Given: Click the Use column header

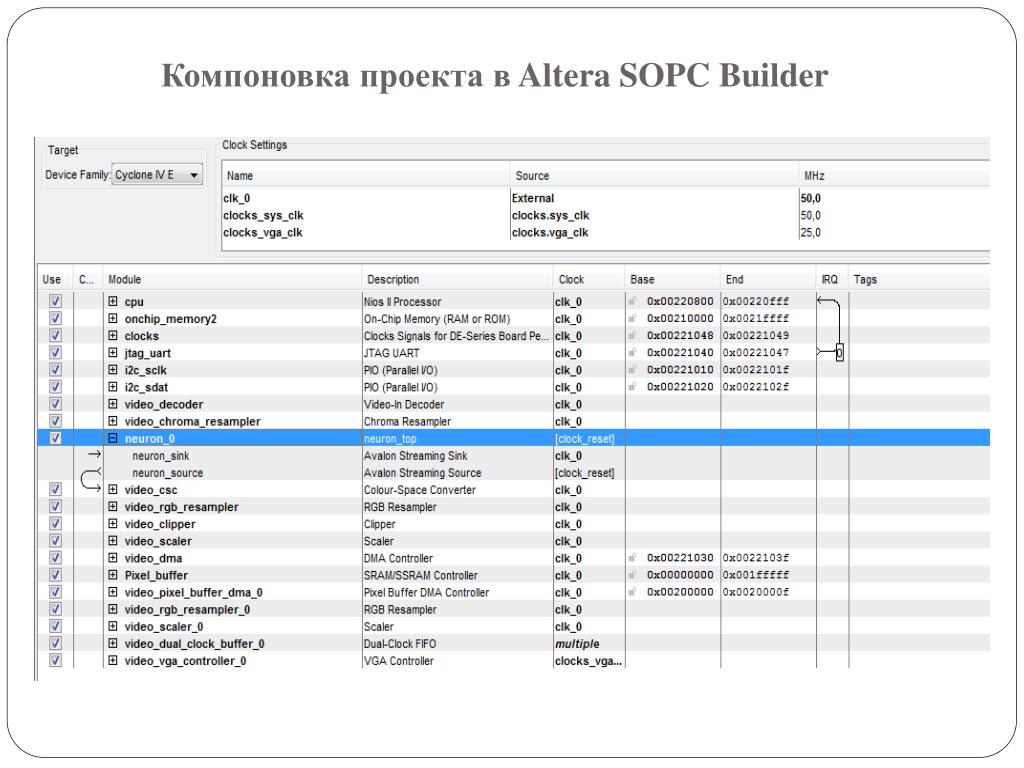Looking at the screenshot, I should pyautogui.click(x=55, y=280).
